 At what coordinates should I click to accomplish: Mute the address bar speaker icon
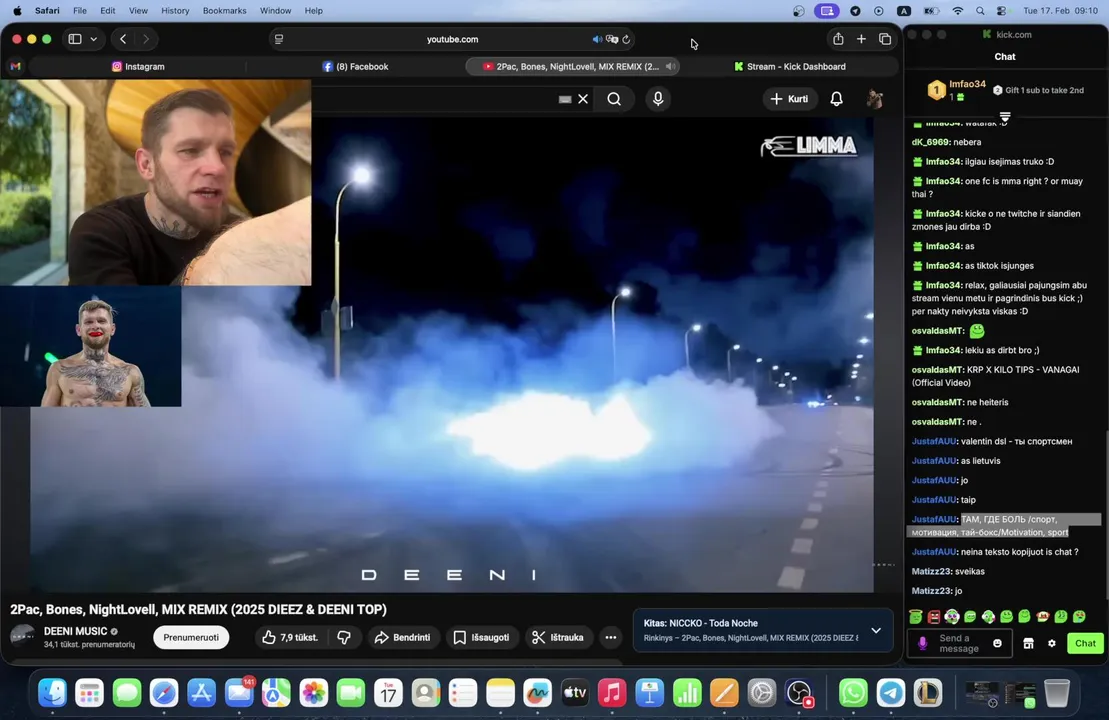(x=598, y=40)
